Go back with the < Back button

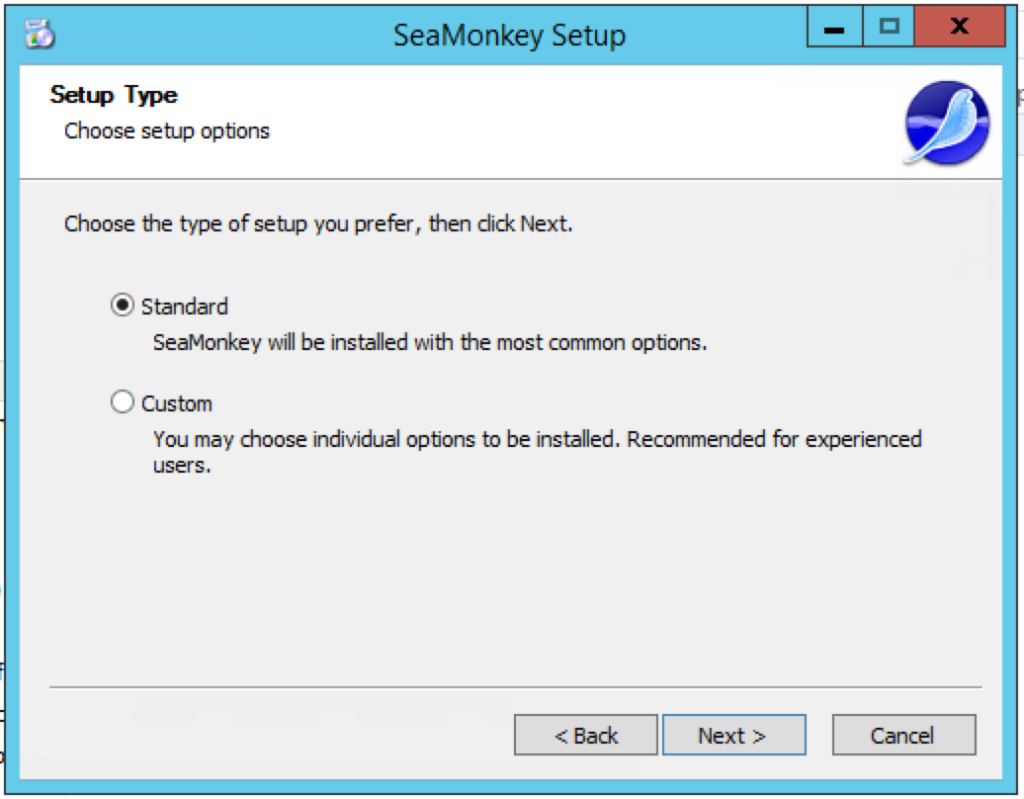tap(586, 735)
